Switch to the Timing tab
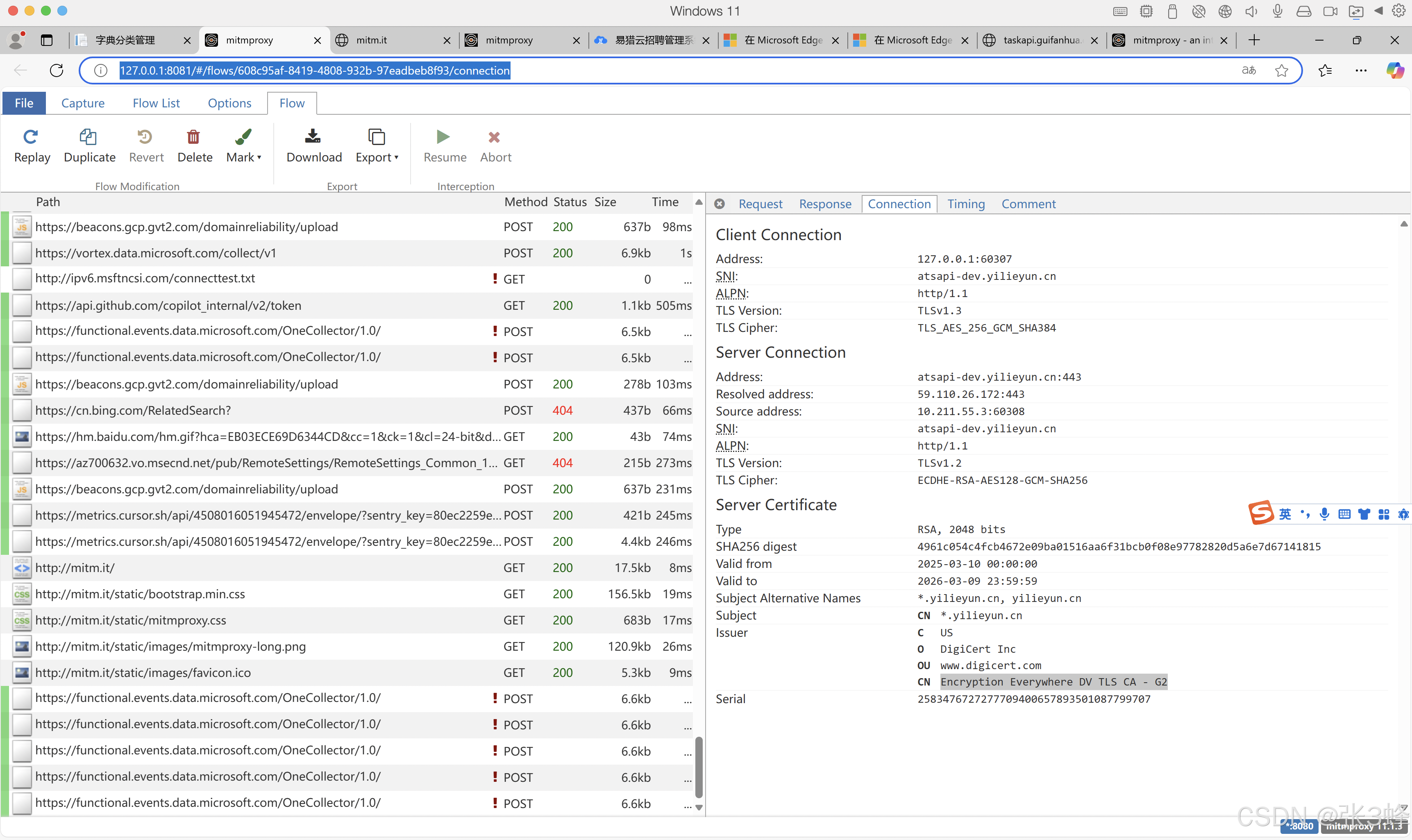This screenshot has width=1412, height=840. [x=965, y=204]
